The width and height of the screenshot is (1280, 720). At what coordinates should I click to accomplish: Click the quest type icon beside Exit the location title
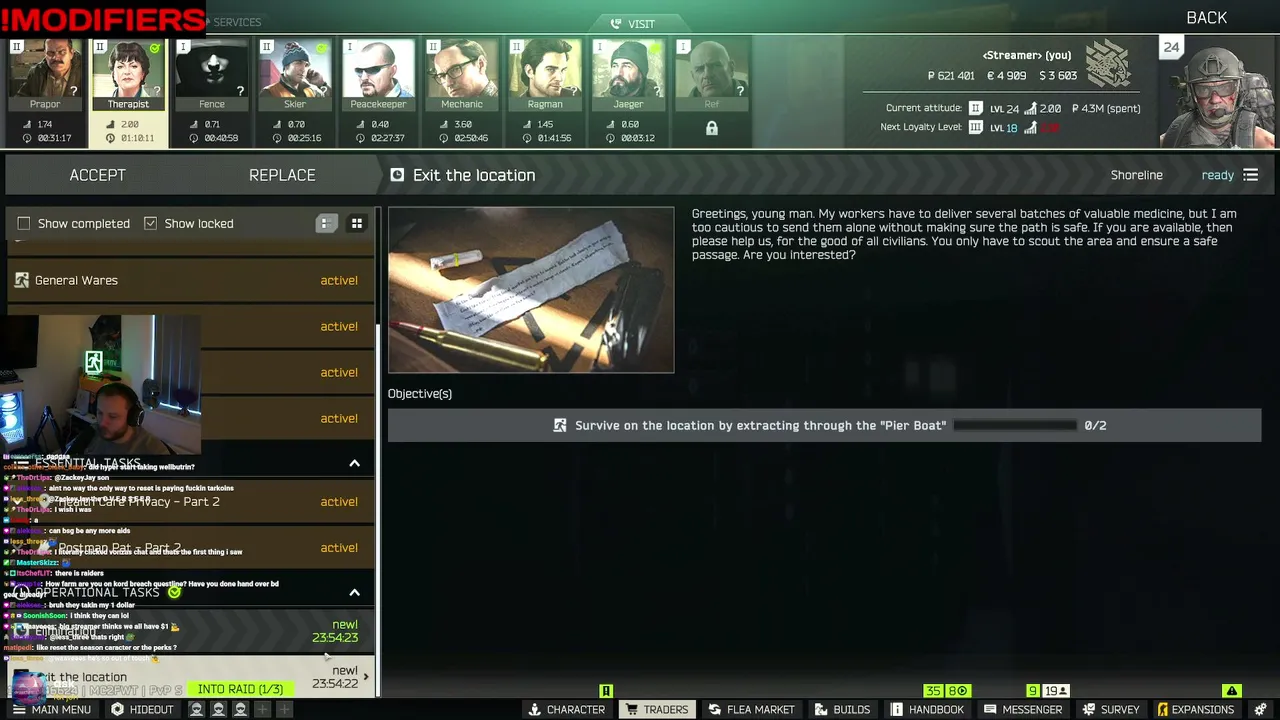pyautogui.click(x=397, y=175)
